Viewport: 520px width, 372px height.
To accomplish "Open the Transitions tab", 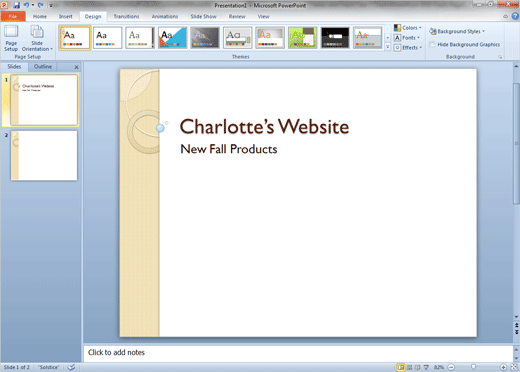I will [126, 16].
